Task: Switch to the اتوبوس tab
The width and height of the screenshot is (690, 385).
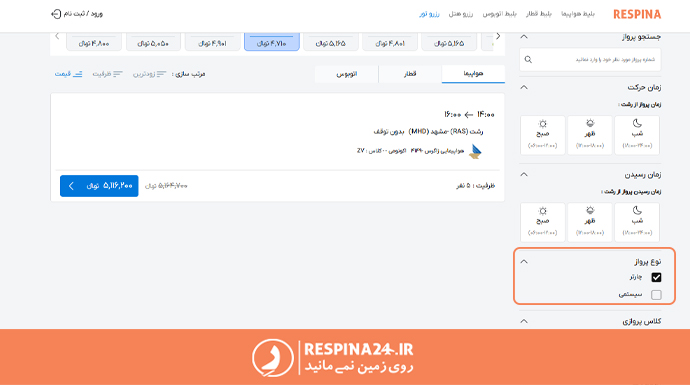Action: click(x=347, y=73)
